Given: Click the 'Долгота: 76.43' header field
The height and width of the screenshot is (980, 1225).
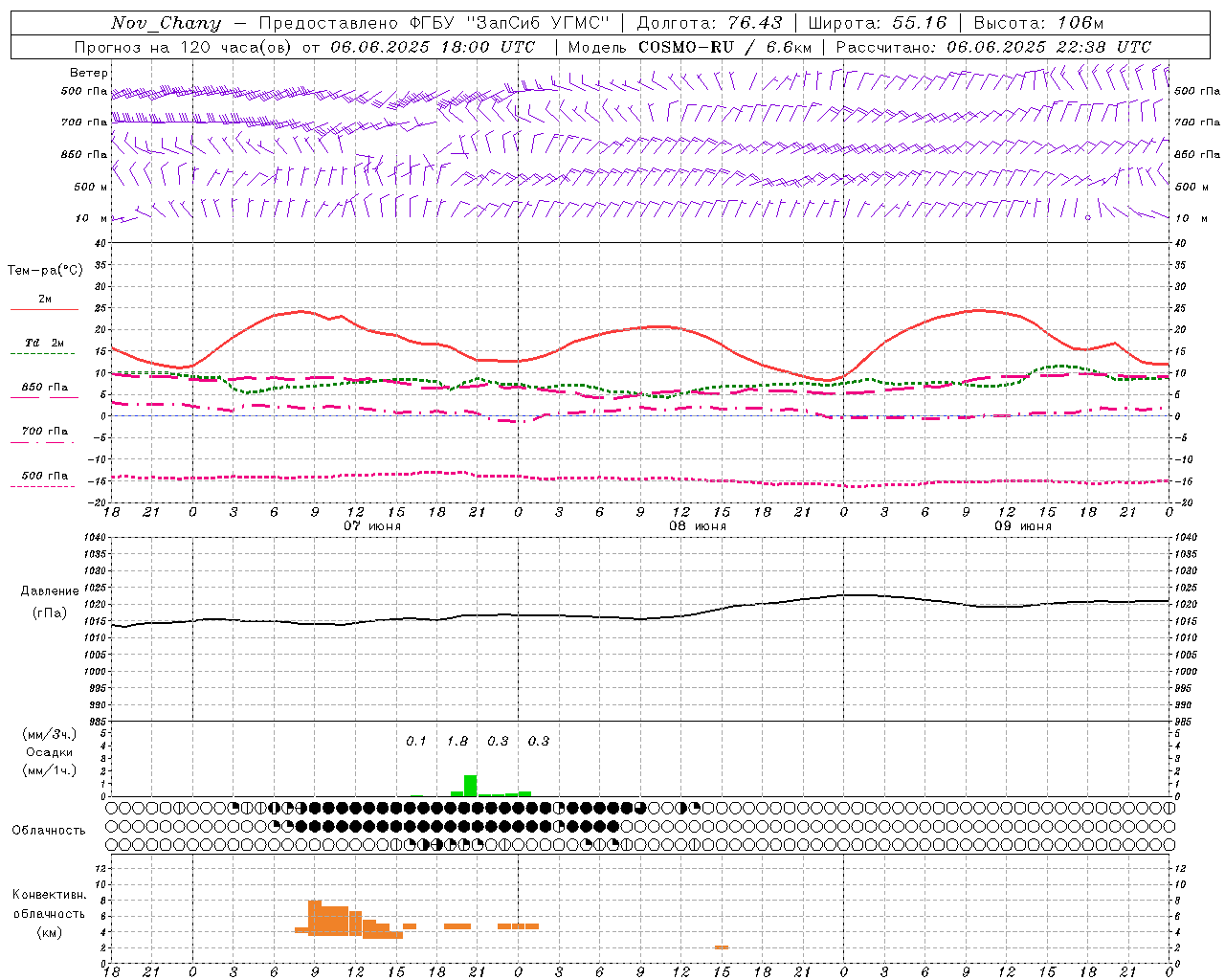Looking at the screenshot, I should (x=709, y=23).
